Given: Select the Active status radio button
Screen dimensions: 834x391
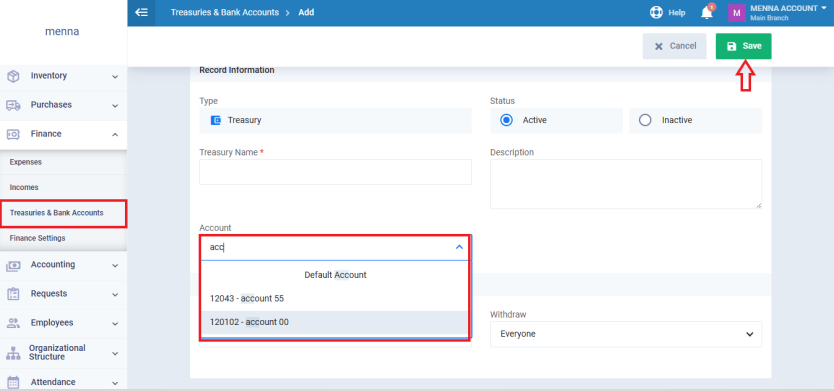Looking at the screenshot, I should click(x=506, y=120).
